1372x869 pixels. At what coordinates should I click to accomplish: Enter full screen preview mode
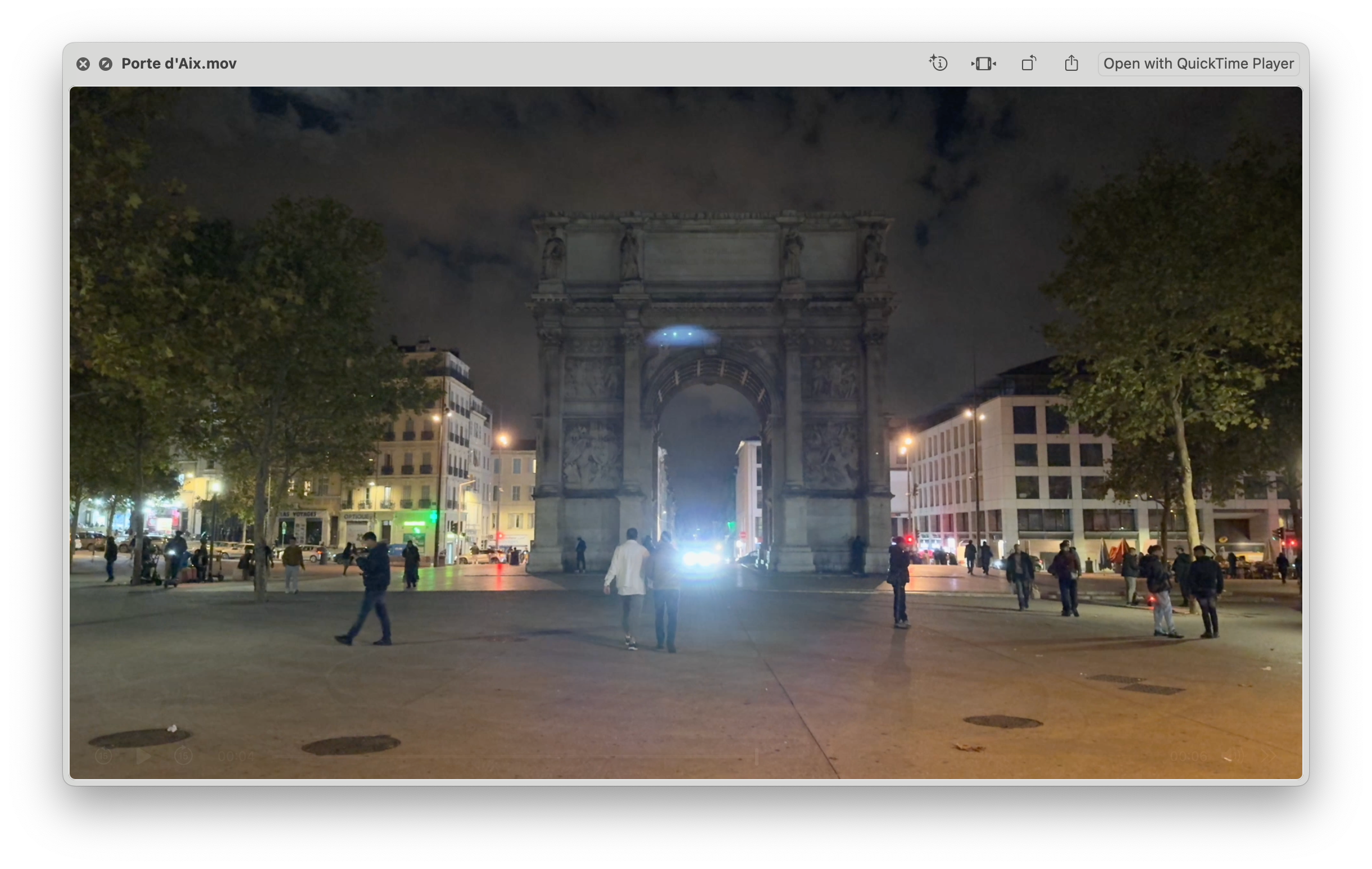coord(106,64)
